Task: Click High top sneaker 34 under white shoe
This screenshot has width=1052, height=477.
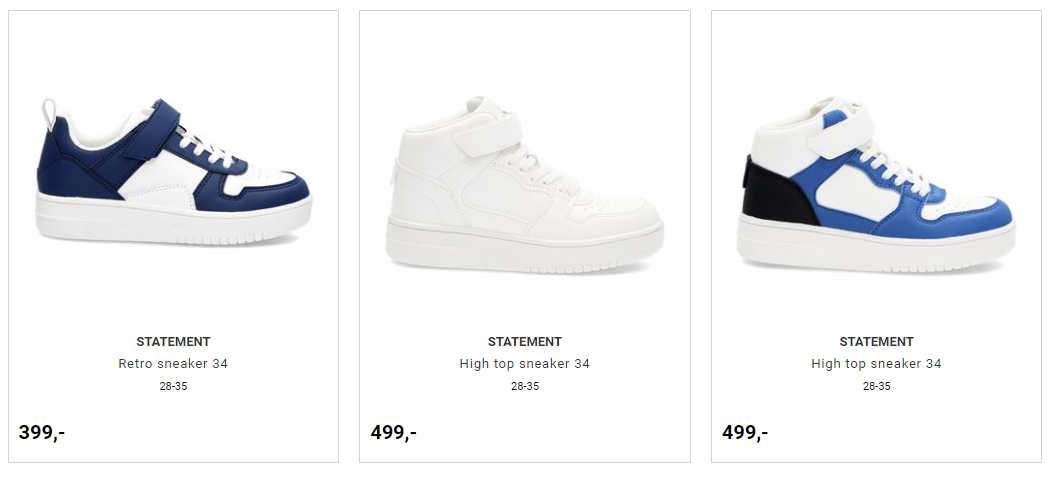Action: point(525,364)
